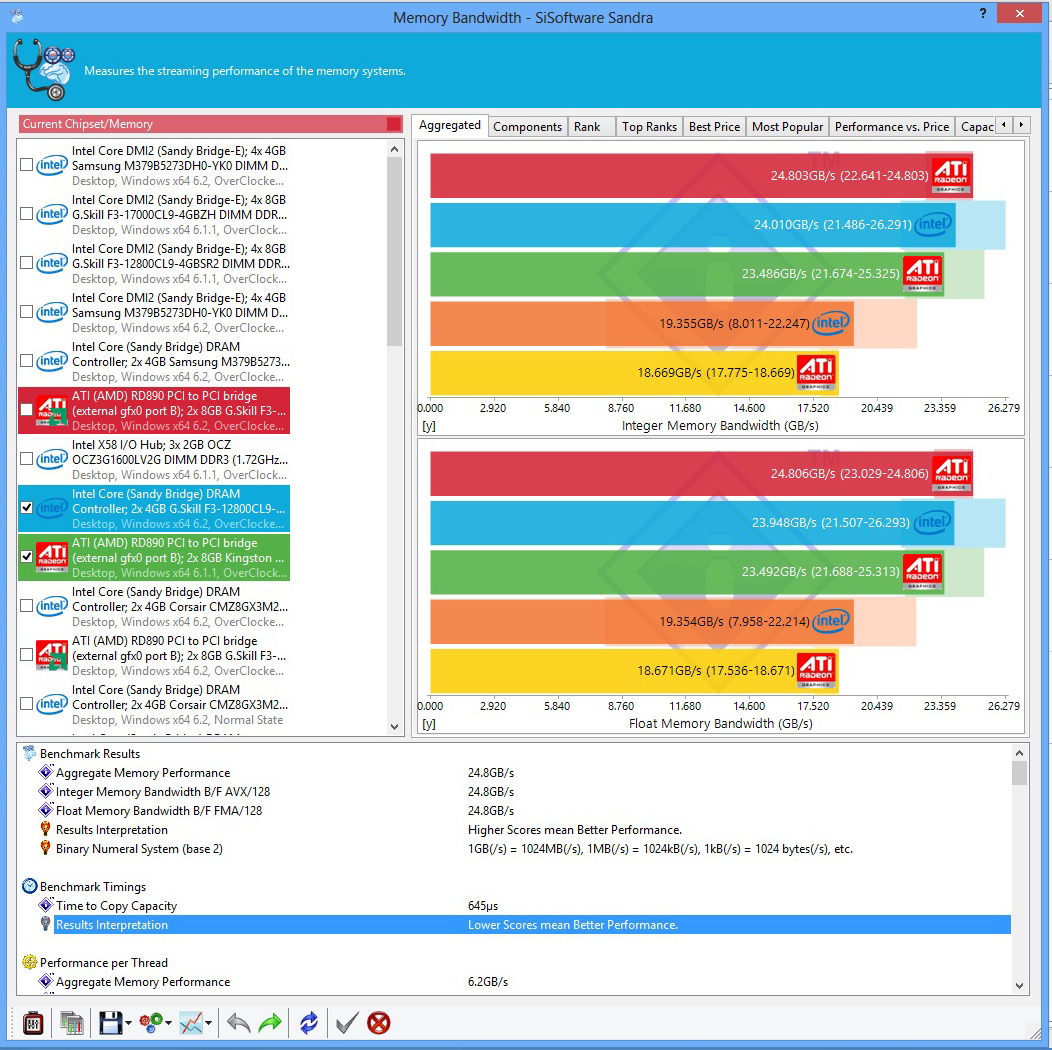The height and width of the screenshot is (1050, 1052).
Task: Click the clock icon beside Benchmark Timings
Action: (x=30, y=886)
